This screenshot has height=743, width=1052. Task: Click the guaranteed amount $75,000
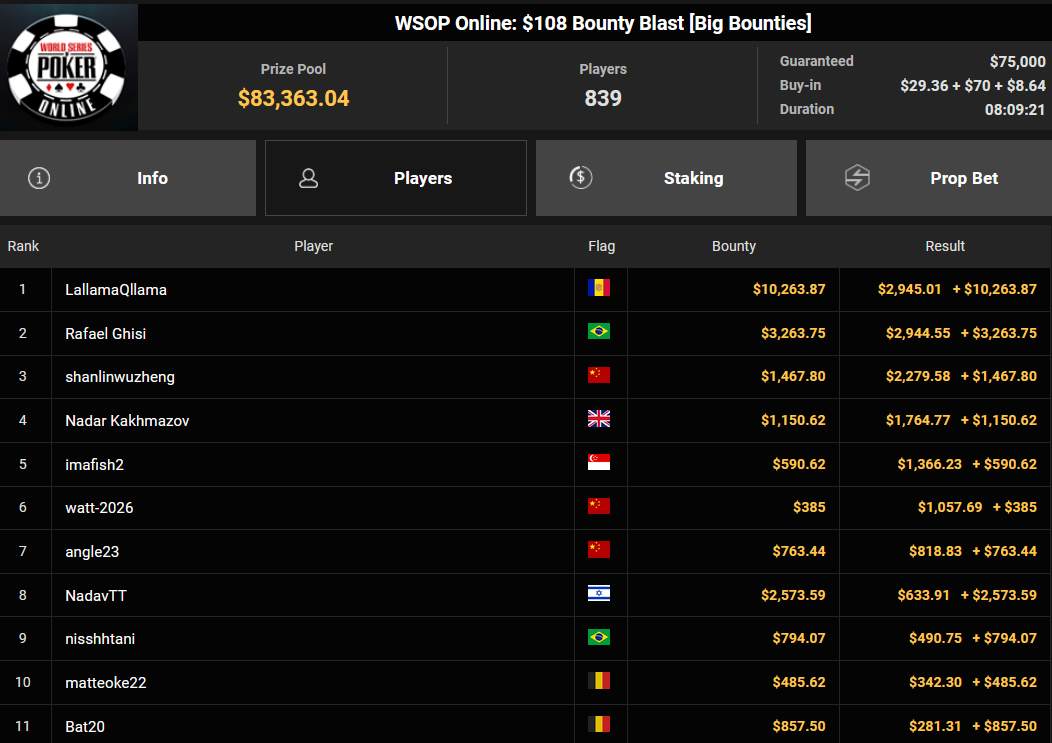point(1017,62)
